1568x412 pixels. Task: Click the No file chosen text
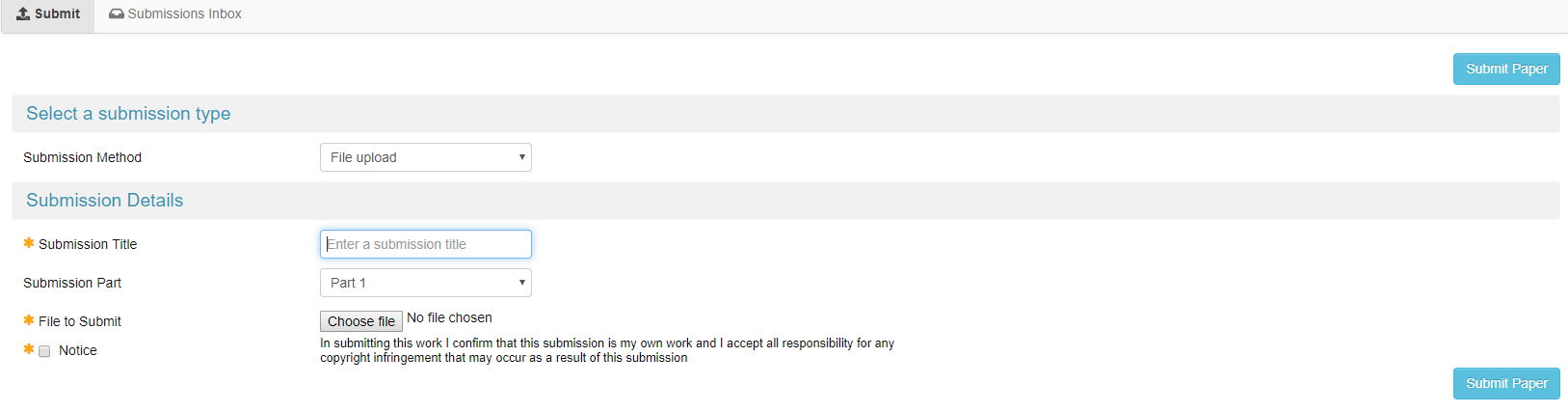point(449,317)
